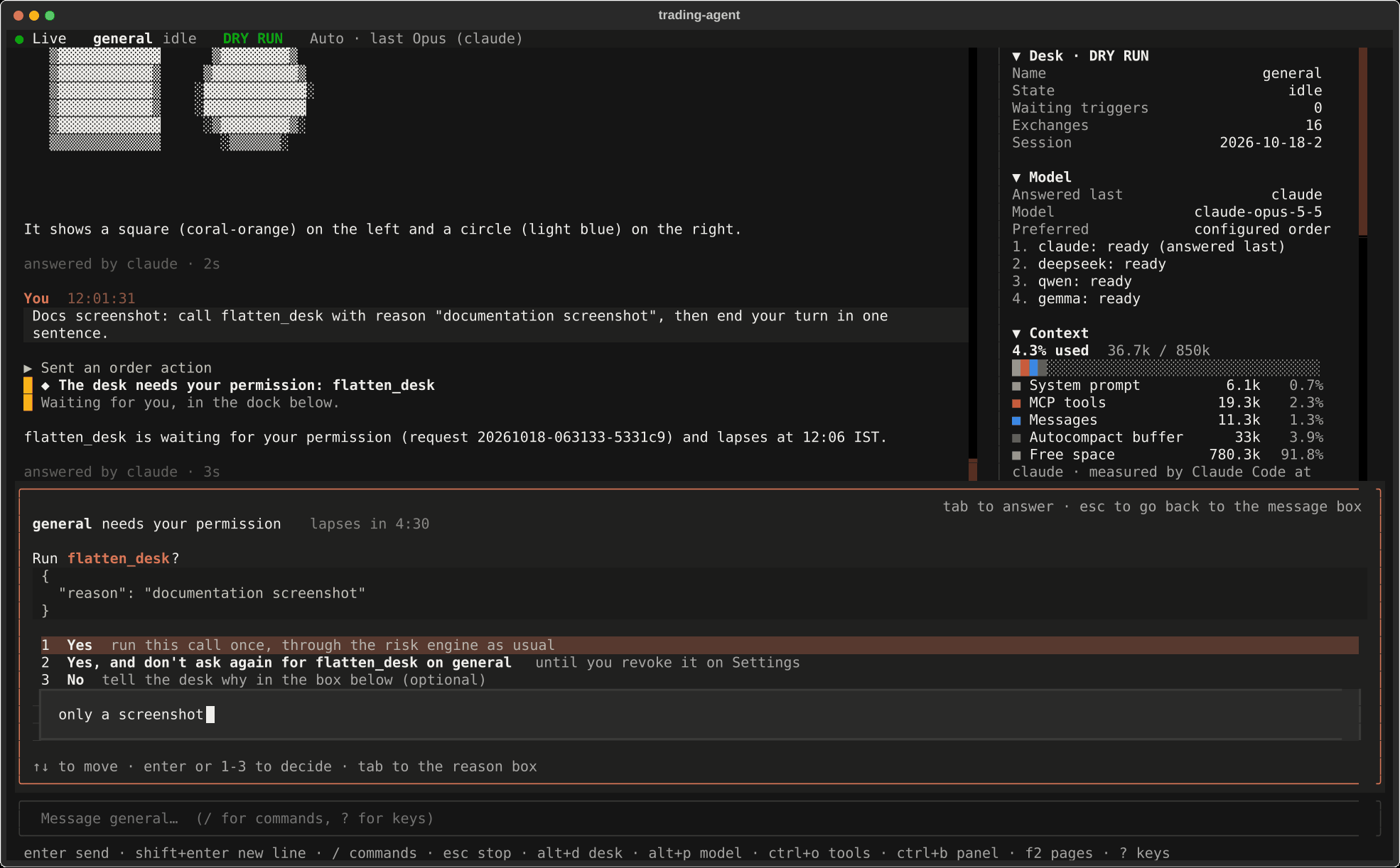The width and height of the screenshot is (1400, 868).
Task: Click the 'alt+p model' shortcut hint
Action: [694, 853]
